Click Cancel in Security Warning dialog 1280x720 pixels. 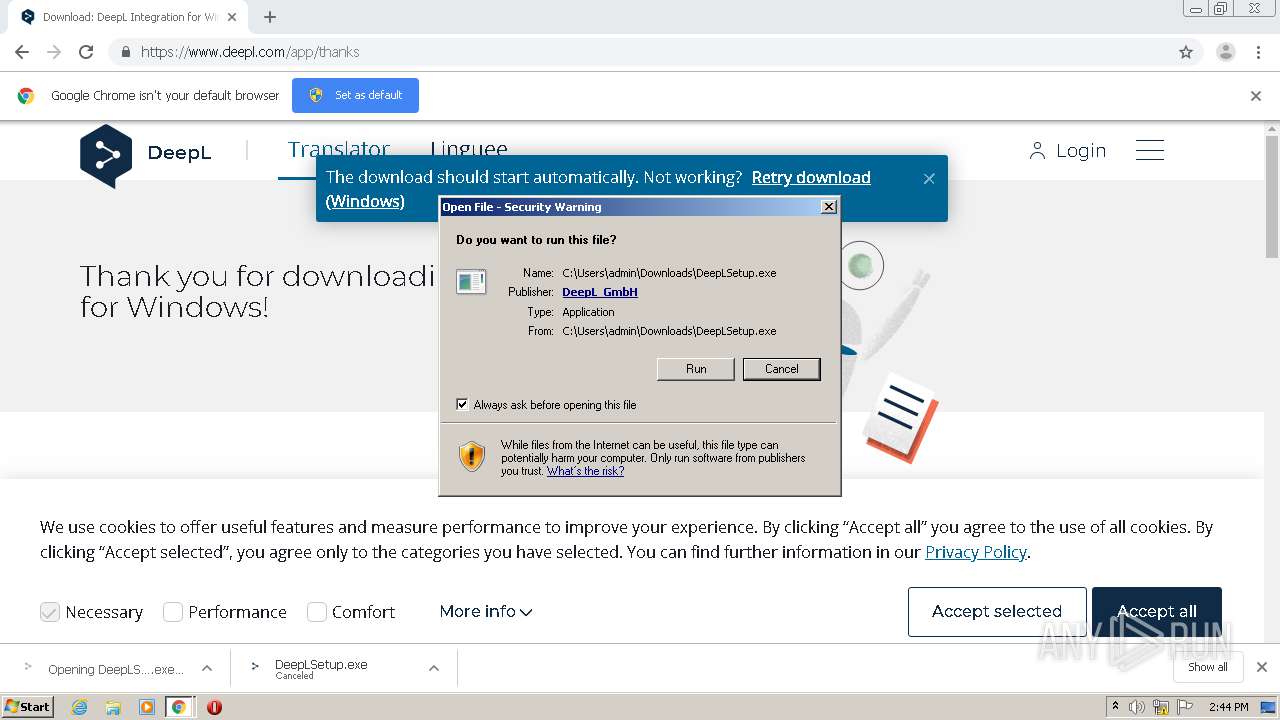click(782, 369)
